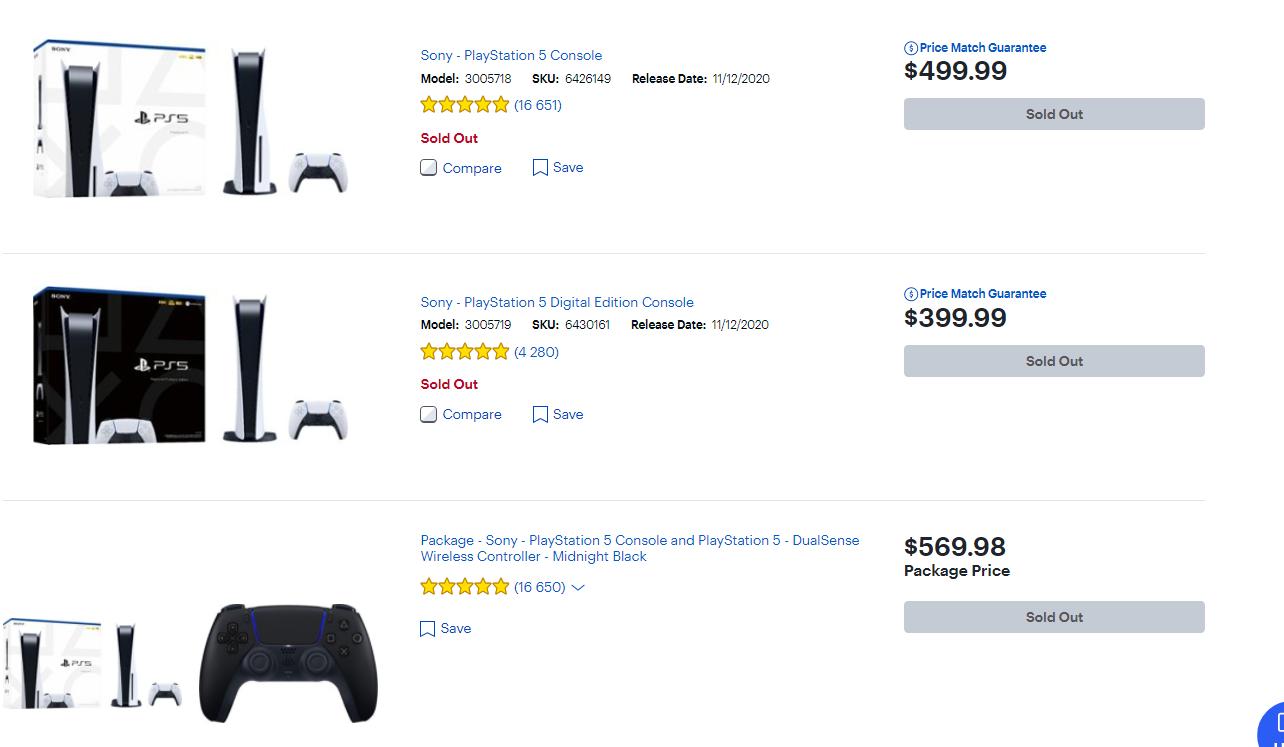The width and height of the screenshot is (1284, 747).
Task: Click the bookmark Save icon for PlayStation 5 Console
Action: [540, 168]
